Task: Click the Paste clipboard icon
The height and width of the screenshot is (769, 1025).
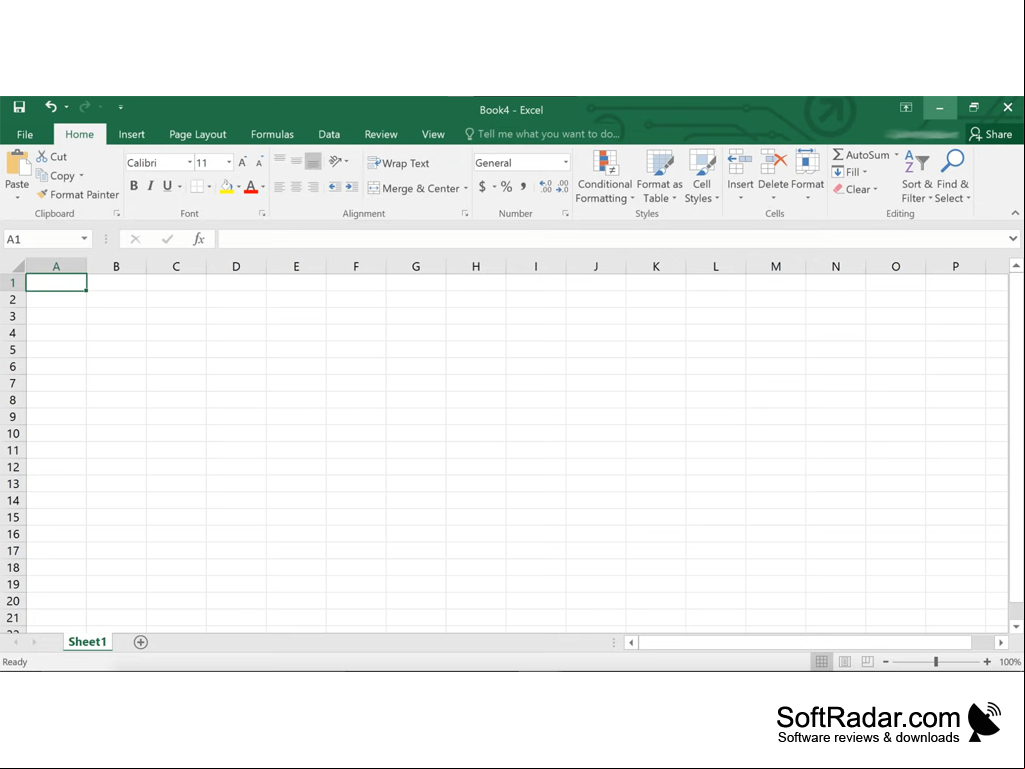Action: point(17,163)
